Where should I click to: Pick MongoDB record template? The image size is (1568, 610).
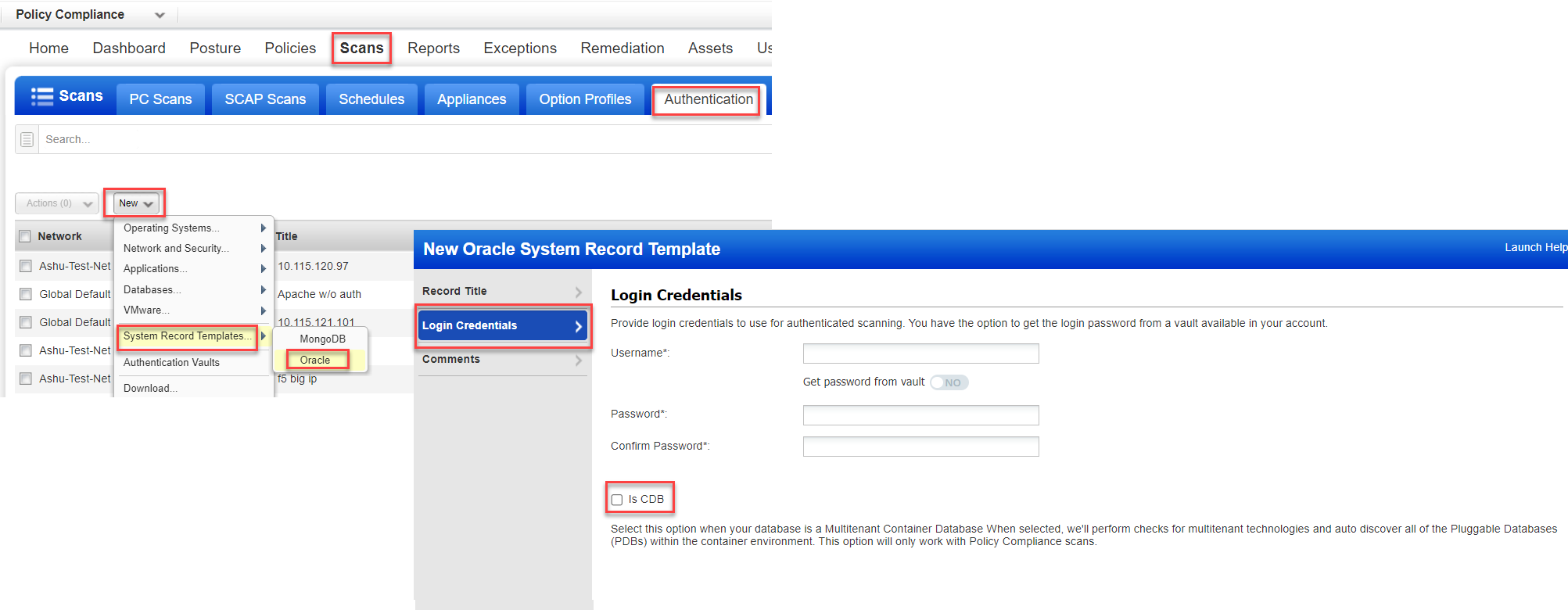click(322, 339)
